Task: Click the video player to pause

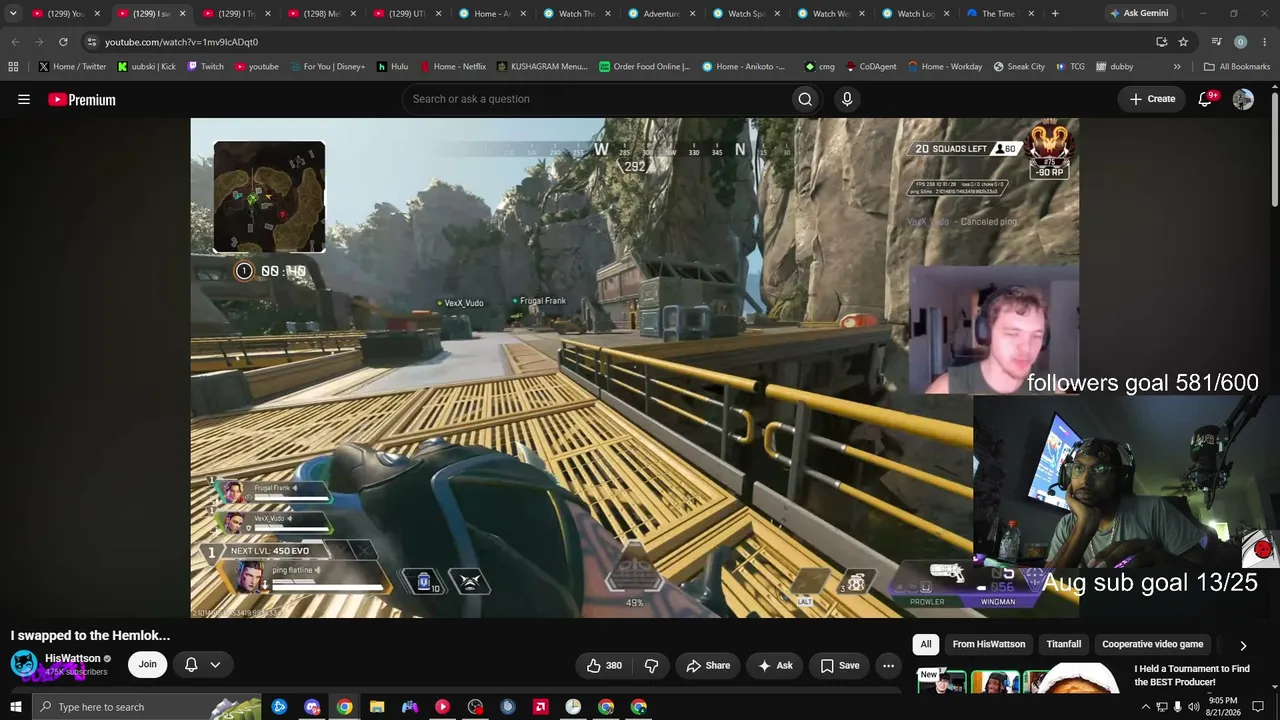Action: click(x=635, y=368)
